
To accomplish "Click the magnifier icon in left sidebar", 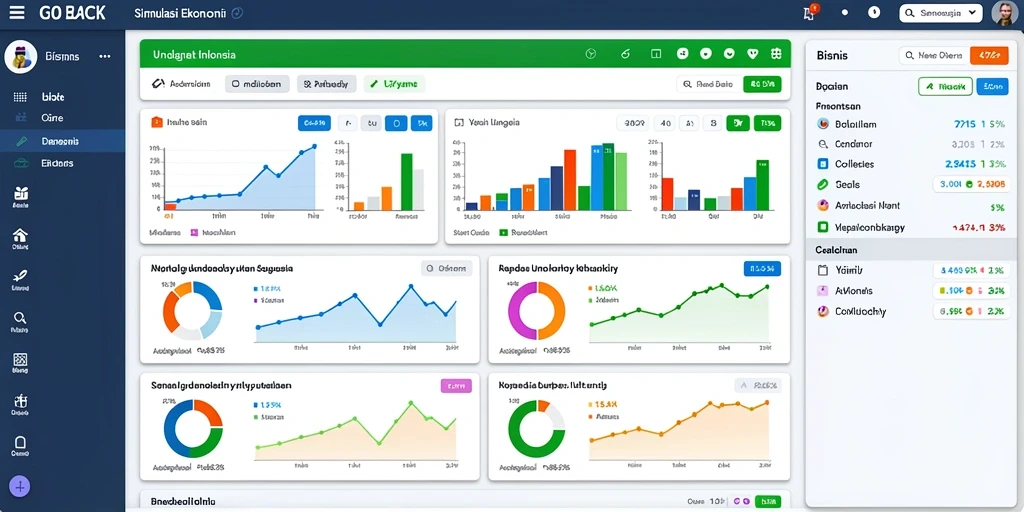I will point(20,319).
